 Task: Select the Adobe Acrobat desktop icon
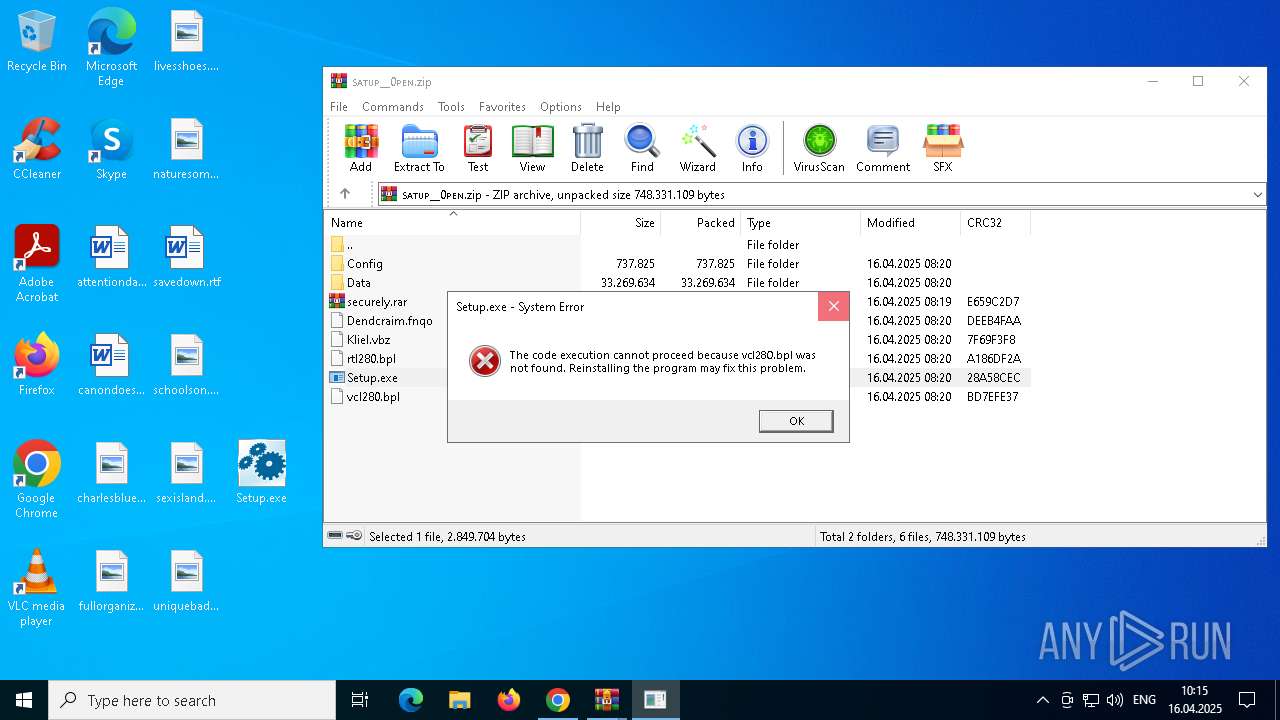click(x=37, y=264)
